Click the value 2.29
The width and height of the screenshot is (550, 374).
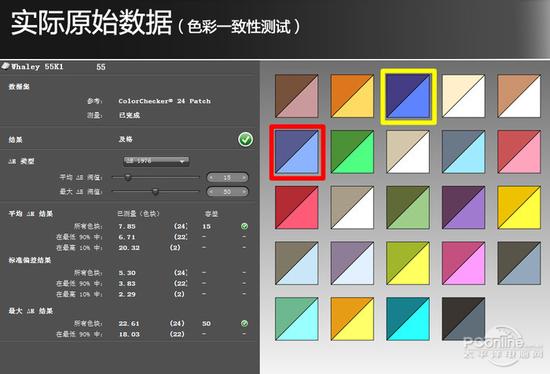pos(127,294)
